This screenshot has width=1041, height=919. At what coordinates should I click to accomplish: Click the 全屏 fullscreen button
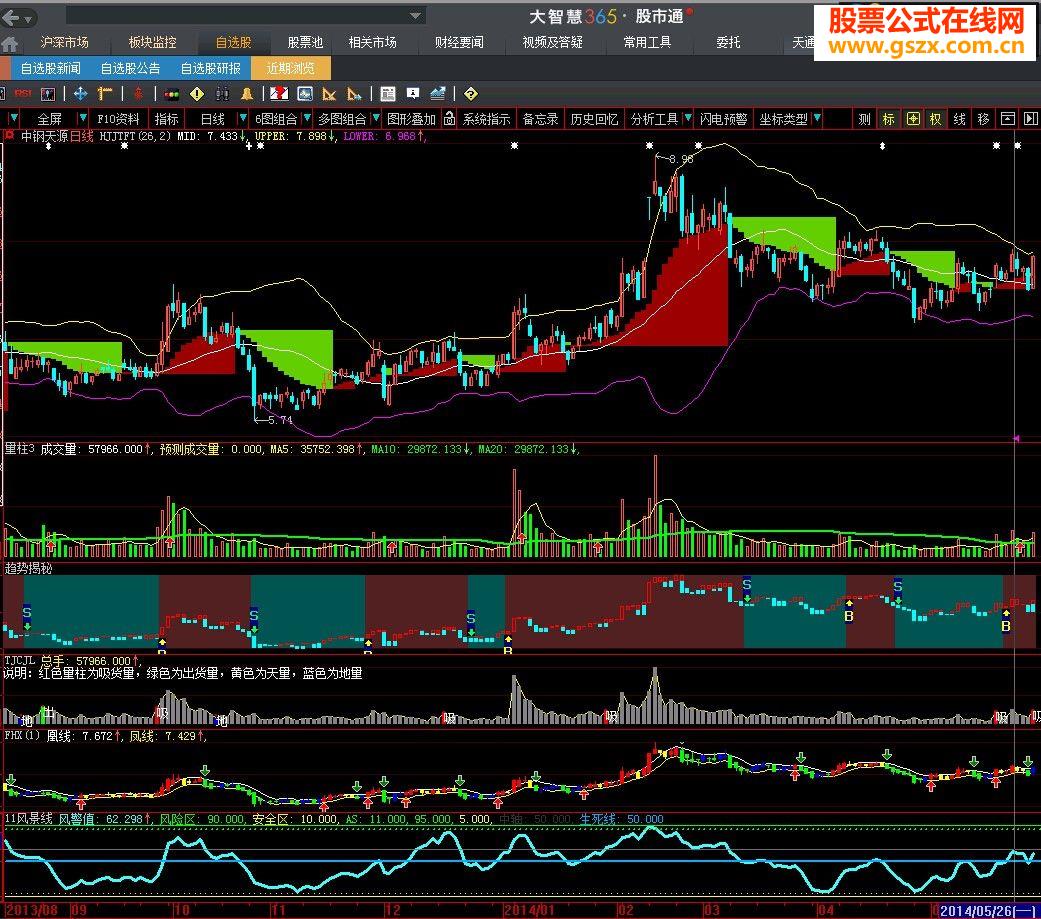pos(49,119)
